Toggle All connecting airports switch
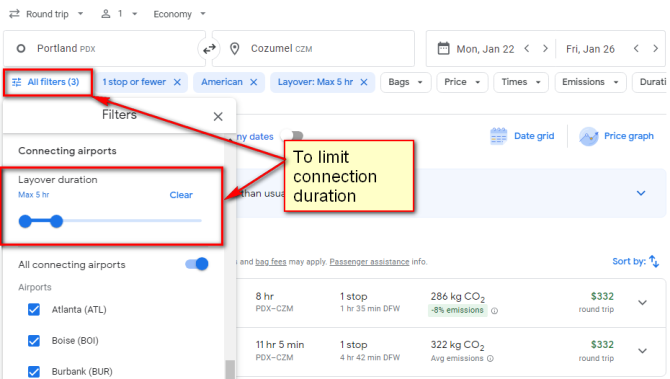Viewport: 670px width, 379px height. coord(197,264)
